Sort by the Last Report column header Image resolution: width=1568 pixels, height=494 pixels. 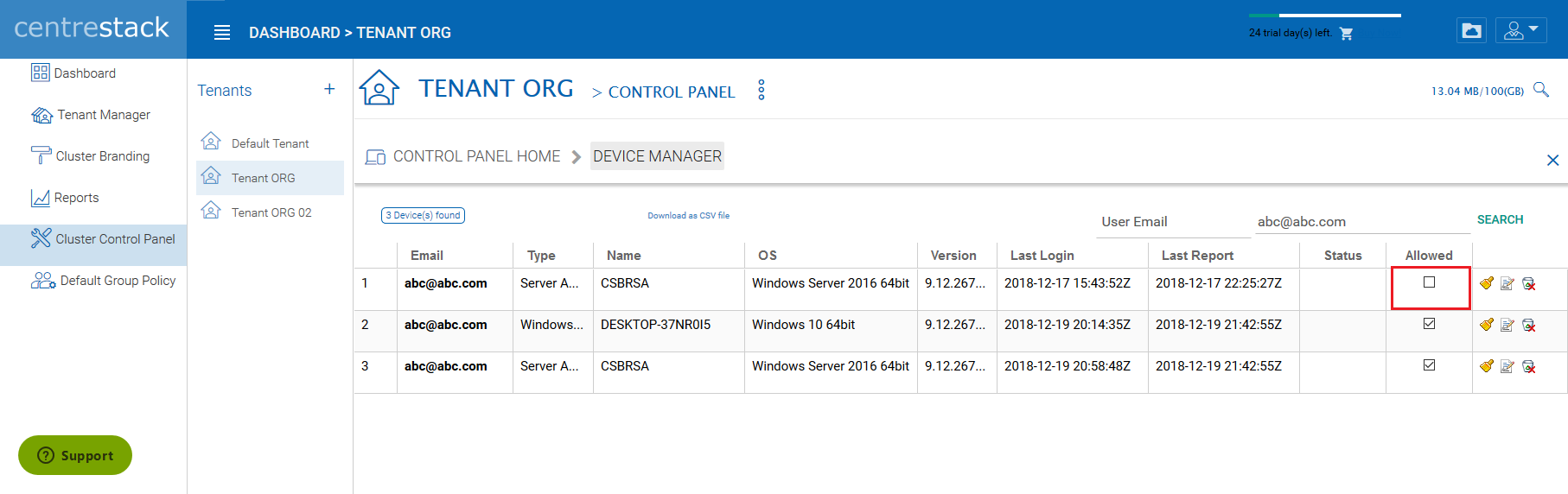[x=1197, y=256]
